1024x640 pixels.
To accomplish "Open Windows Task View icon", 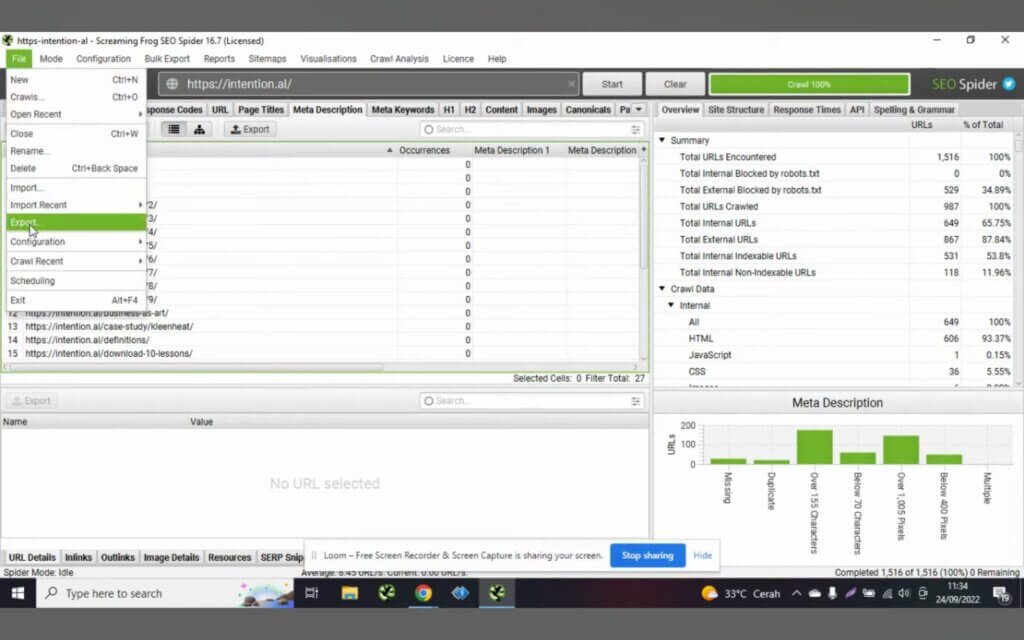I will (312, 593).
